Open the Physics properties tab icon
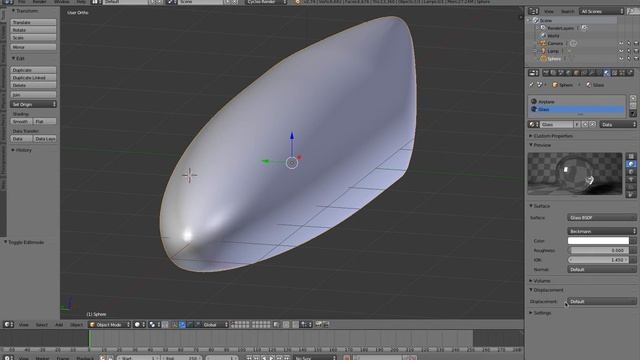Screen dimensions: 640x360 [630, 73]
